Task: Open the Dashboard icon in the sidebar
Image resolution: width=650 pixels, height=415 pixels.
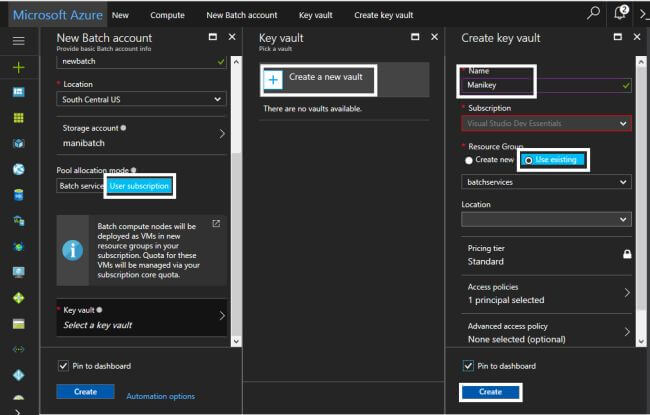Action: (19, 92)
